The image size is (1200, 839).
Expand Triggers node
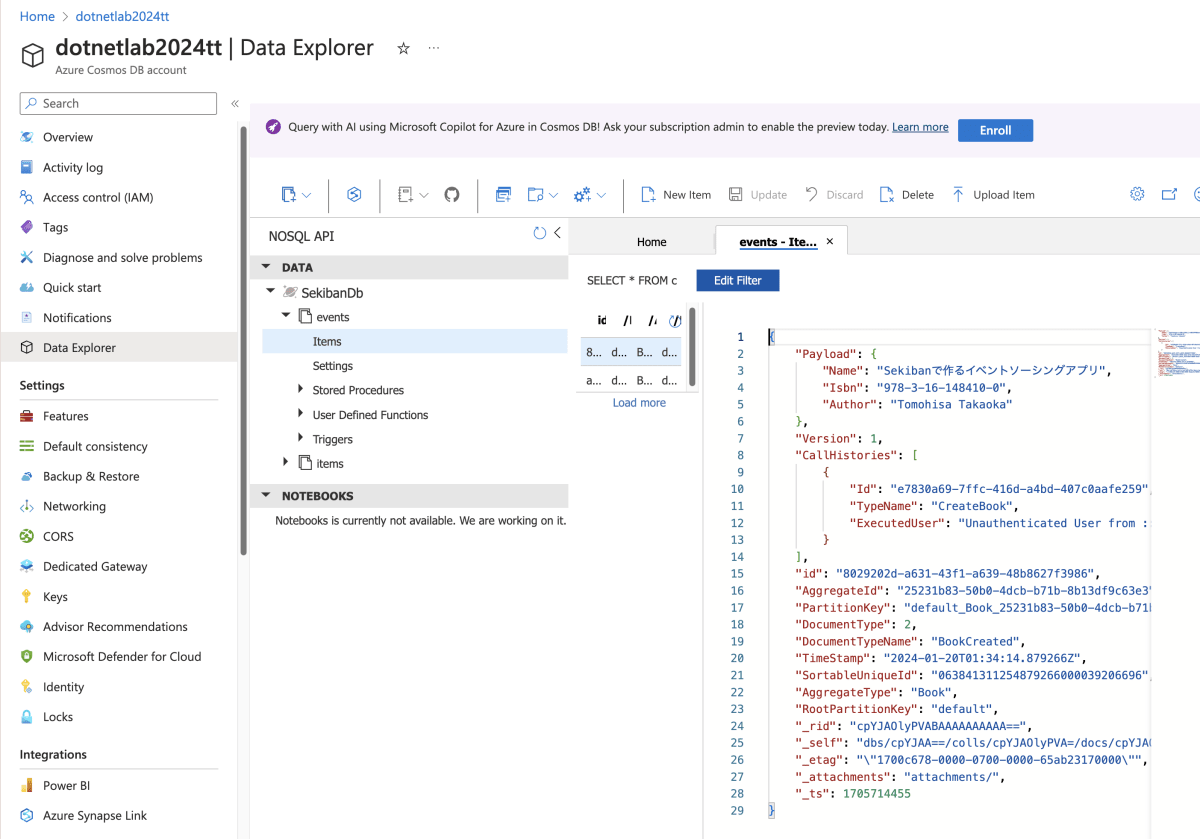click(x=300, y=438)
